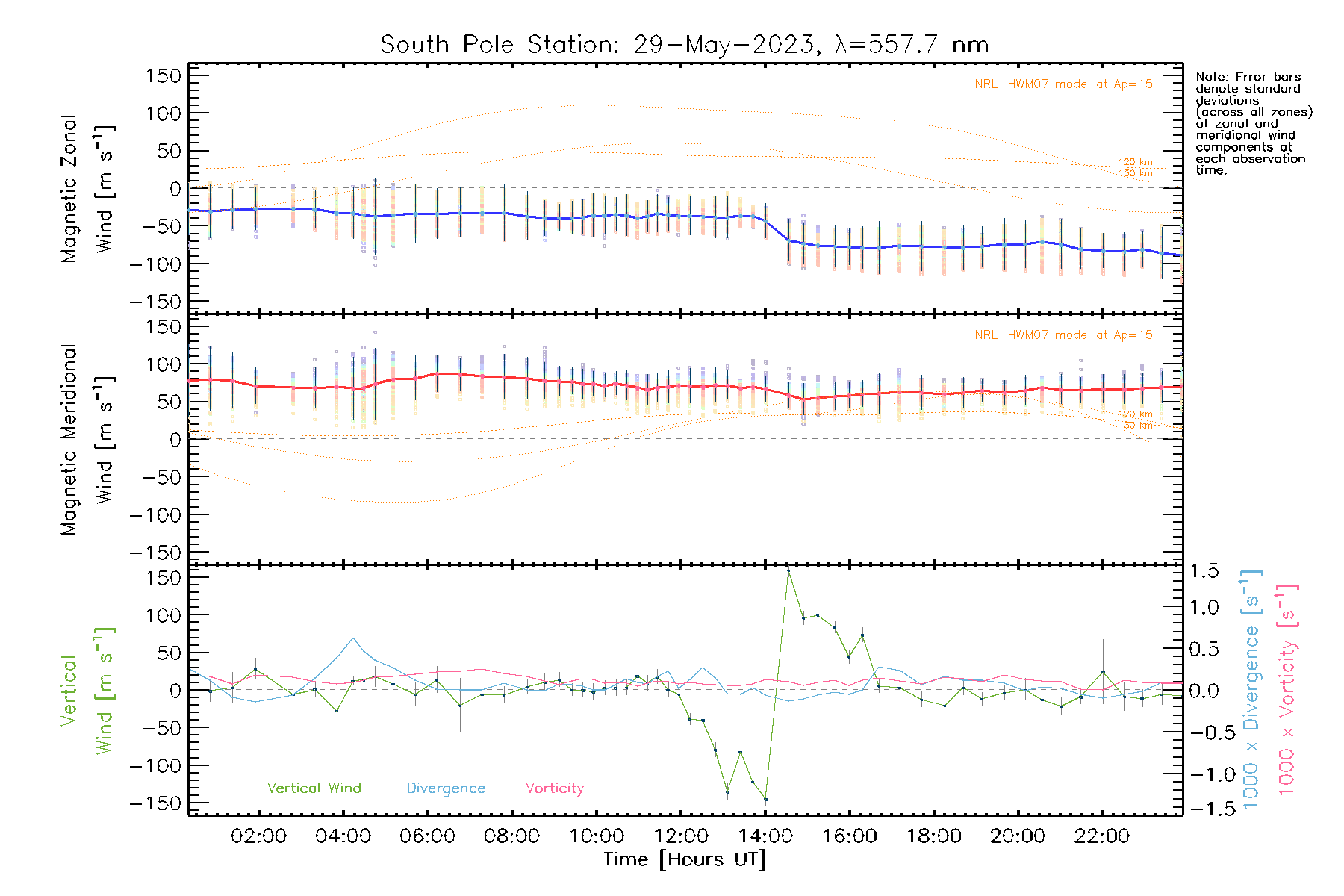
Task: Click NRL-HWM07 model label in meridional panel
Action: 1063,335
